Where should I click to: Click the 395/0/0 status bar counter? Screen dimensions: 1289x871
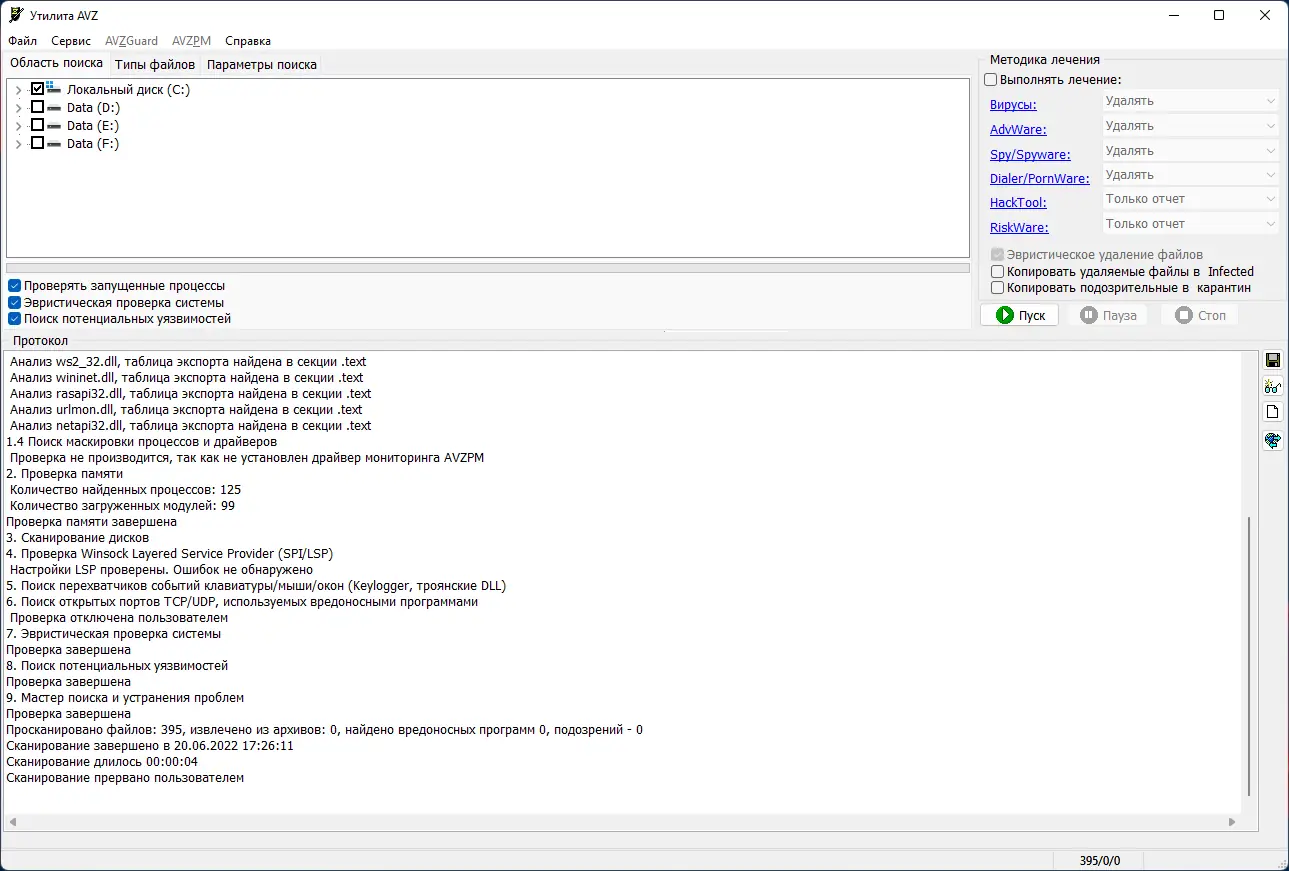pos(1100,860)
